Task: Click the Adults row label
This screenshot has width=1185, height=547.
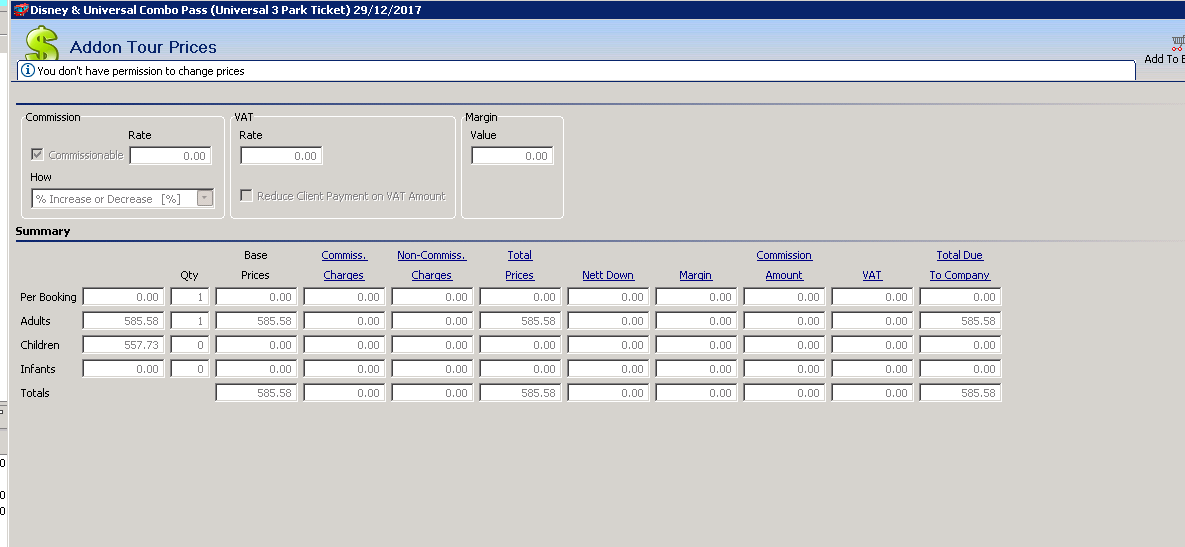Action: (x=36, y=321)
